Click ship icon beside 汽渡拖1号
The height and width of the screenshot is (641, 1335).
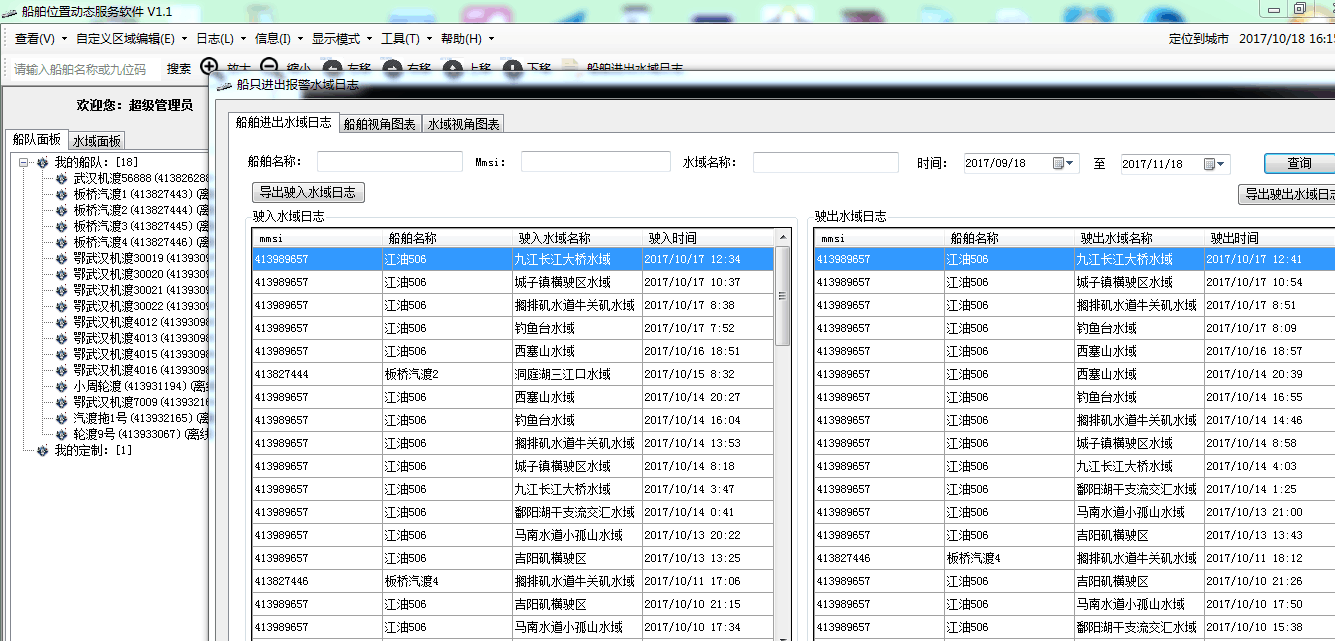pos(62,418)
